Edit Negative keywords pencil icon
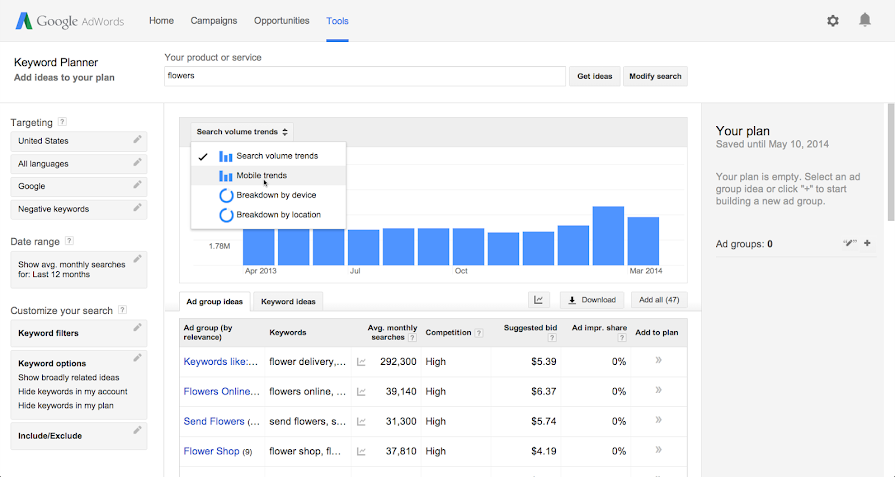 [x=137, y=208]
